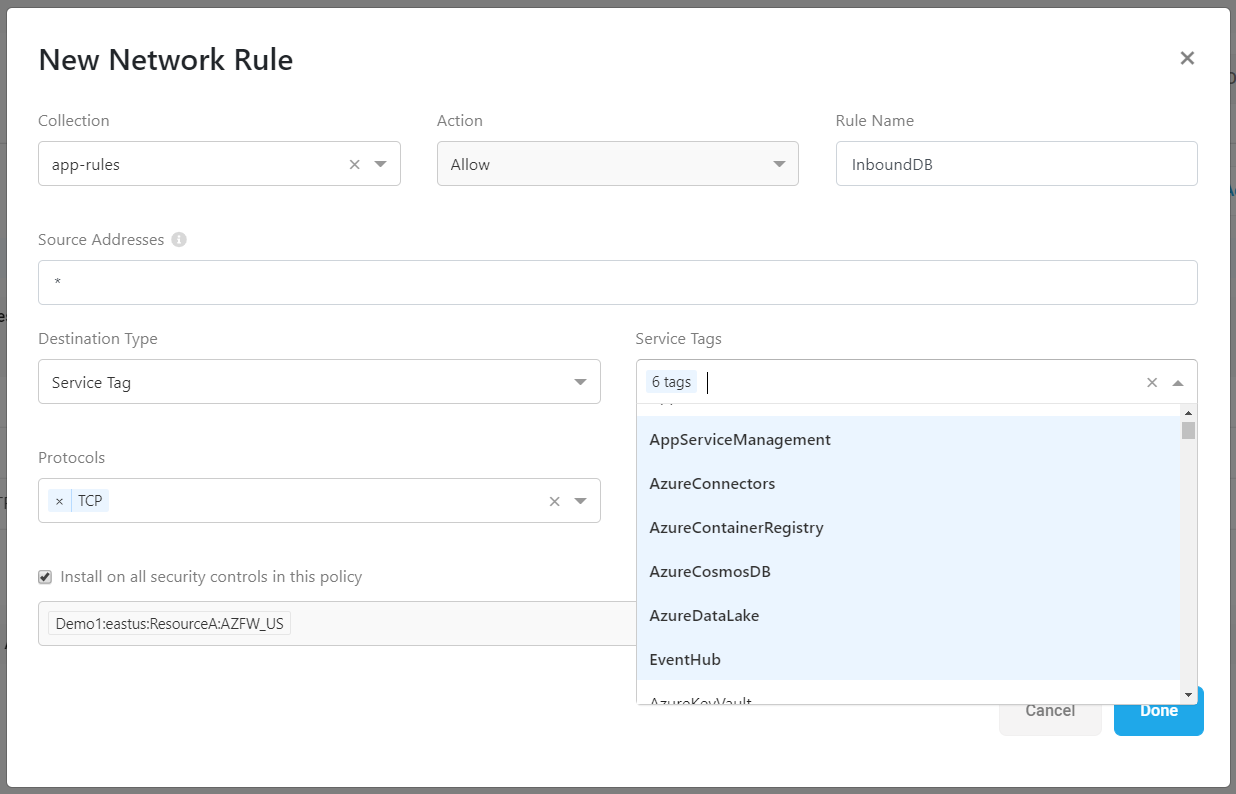Image resolution: width=1236 pixels, height=794 pixels.
Task: Click the Rule Name field InboundDB
Action: 1016,164
